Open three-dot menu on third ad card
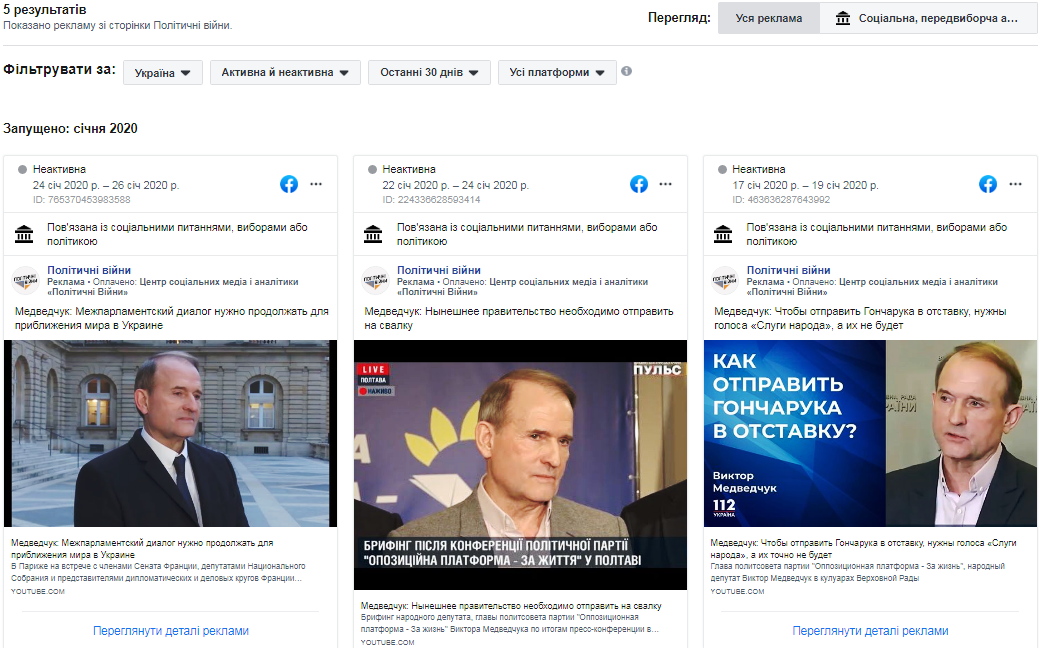This screenshot has width=1039, height=648. click(1015, 184)
